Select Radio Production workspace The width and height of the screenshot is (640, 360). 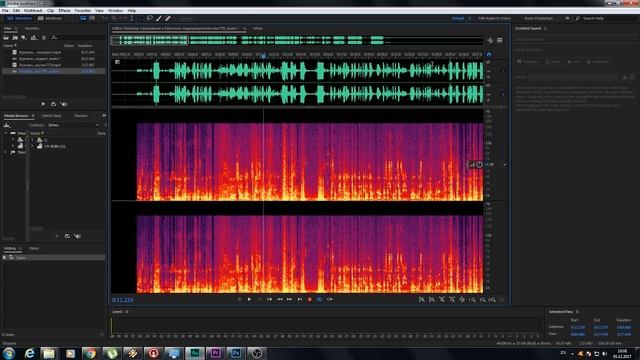[x=538, y=18]
